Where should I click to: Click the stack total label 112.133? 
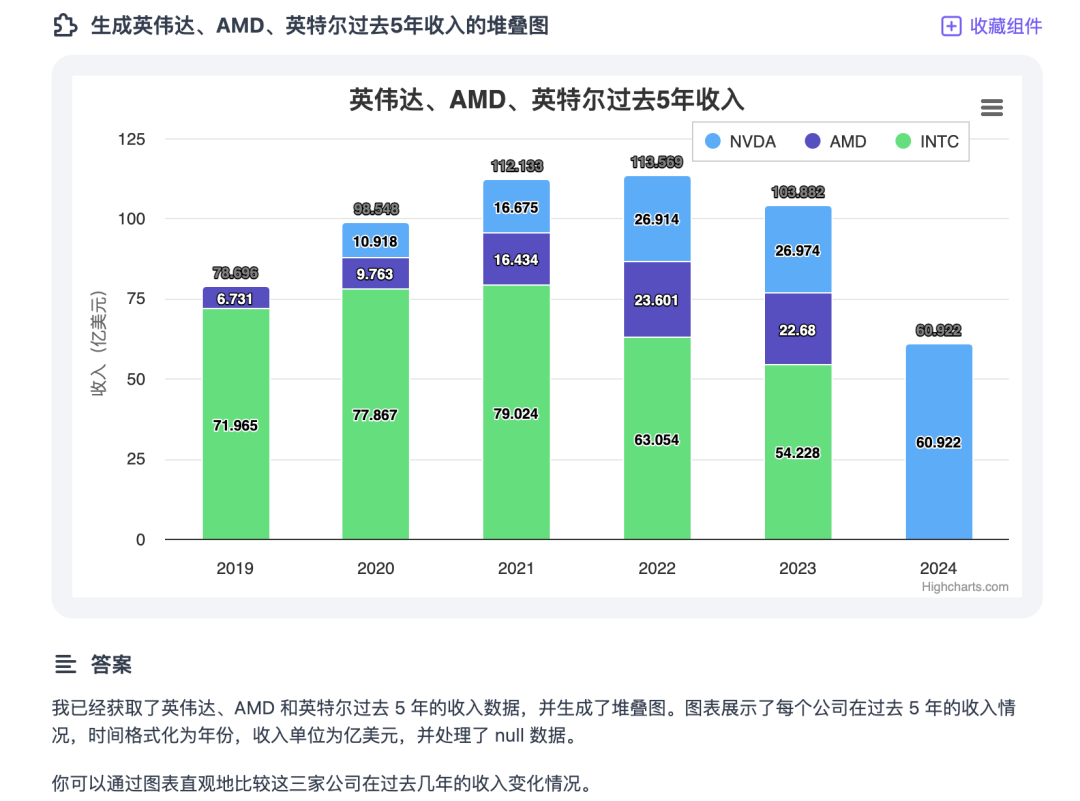(x=517, y=166)
